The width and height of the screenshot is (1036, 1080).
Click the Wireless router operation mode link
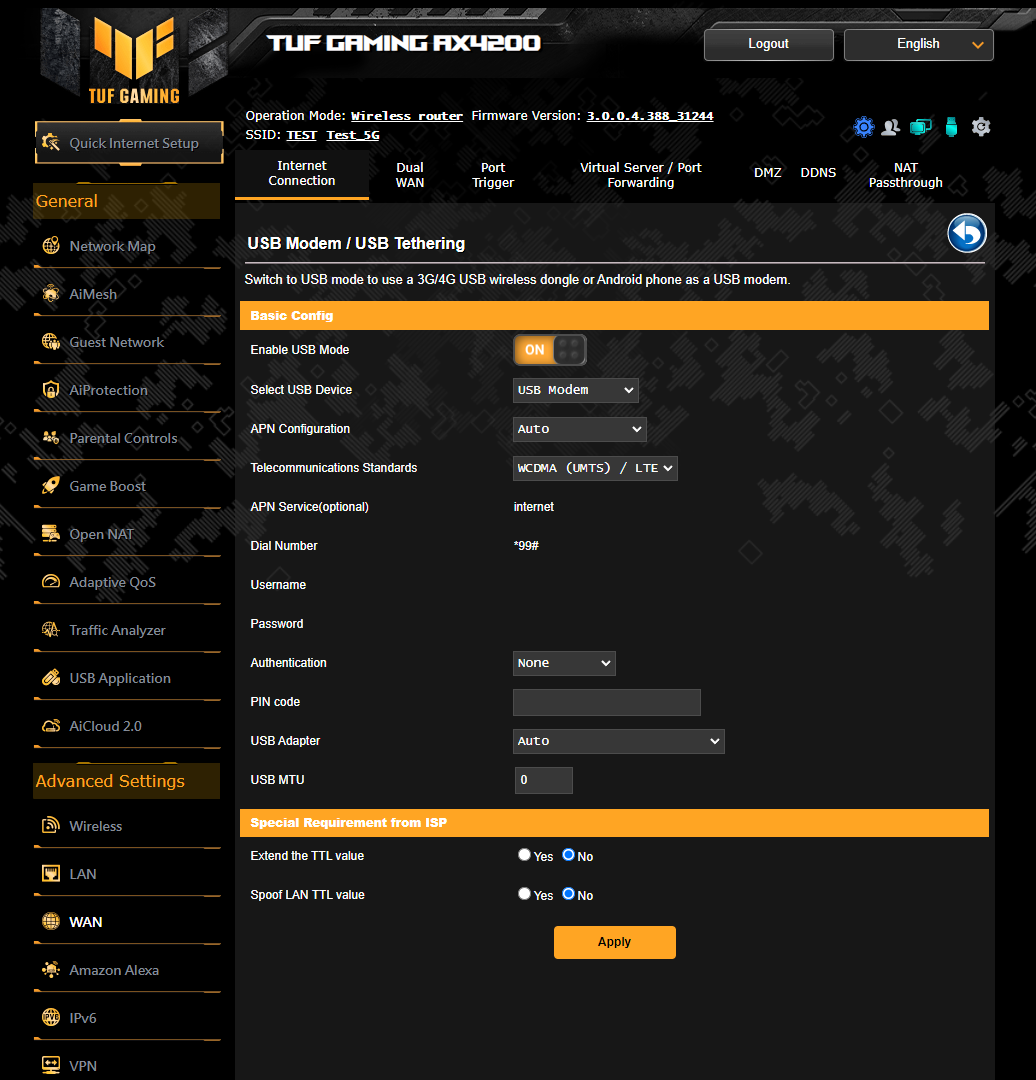click(x=406, y=116)
